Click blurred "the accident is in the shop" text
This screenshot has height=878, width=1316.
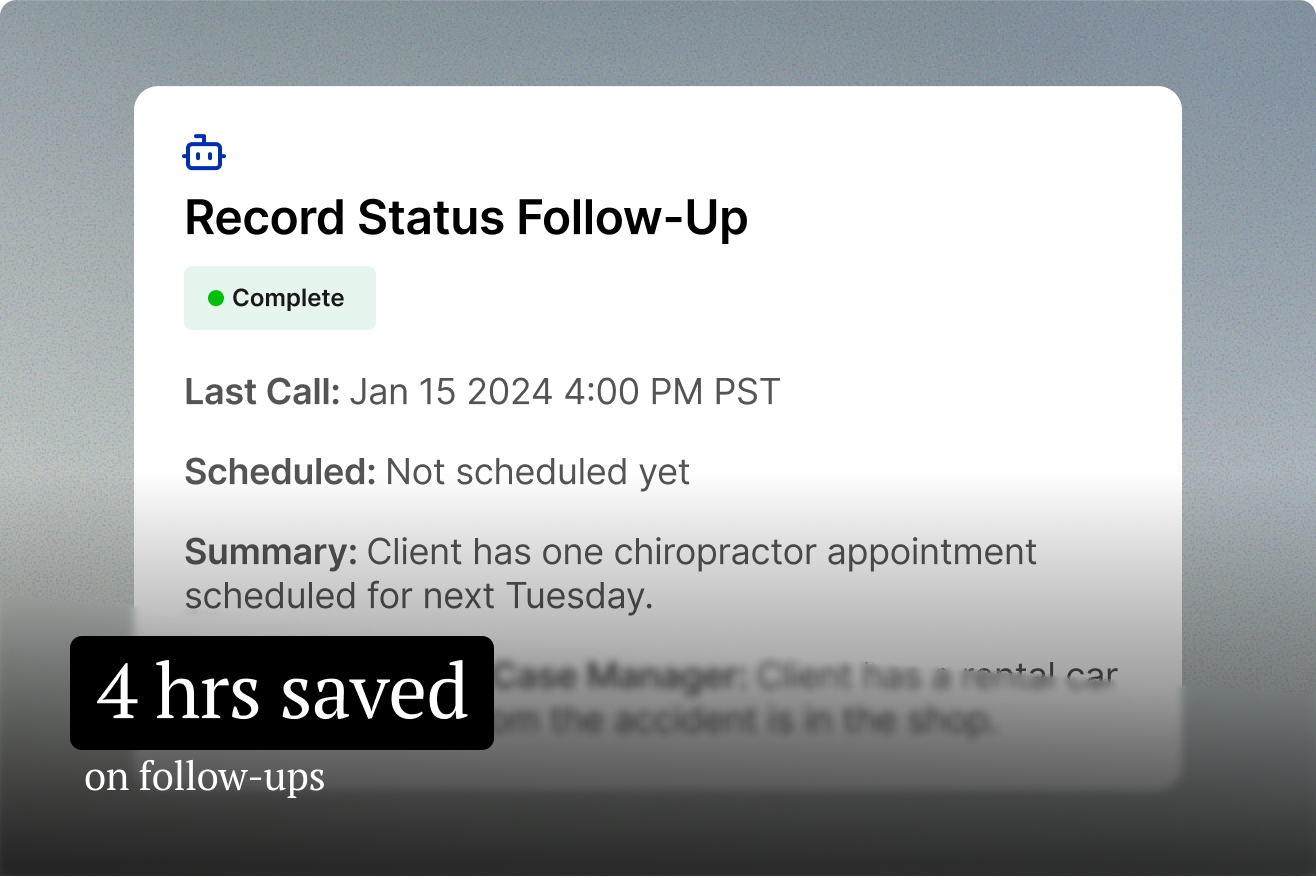pos(760,720)
